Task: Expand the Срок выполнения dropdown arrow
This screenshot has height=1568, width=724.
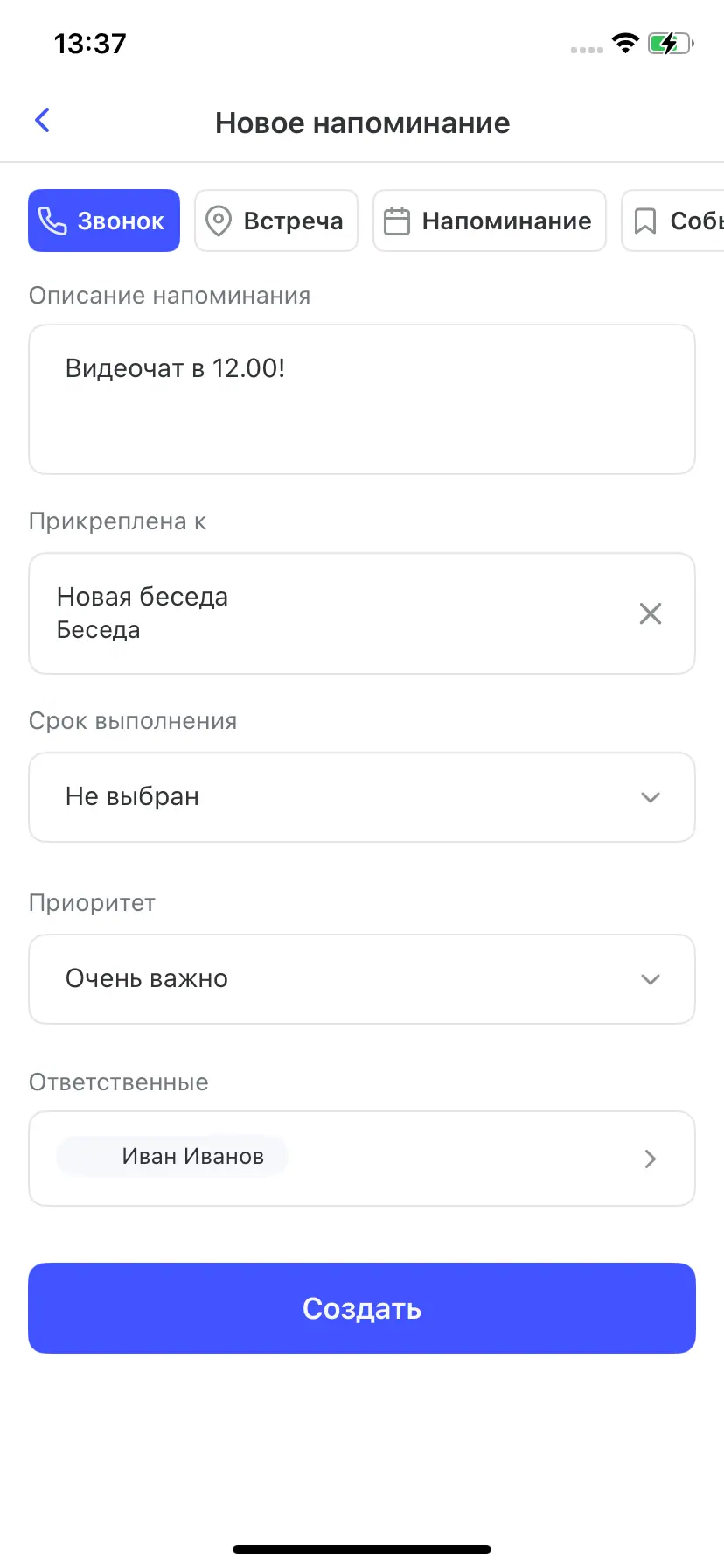Action: [x=650, y=797]
